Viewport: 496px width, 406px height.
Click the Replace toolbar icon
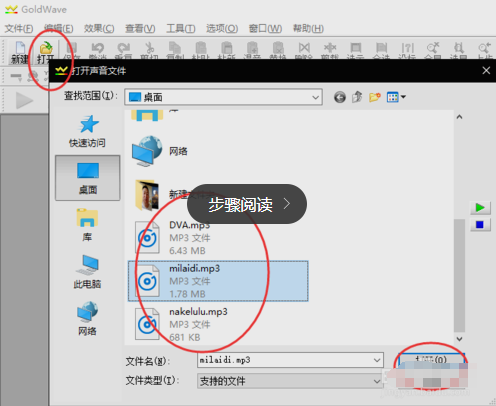point(278,50)
